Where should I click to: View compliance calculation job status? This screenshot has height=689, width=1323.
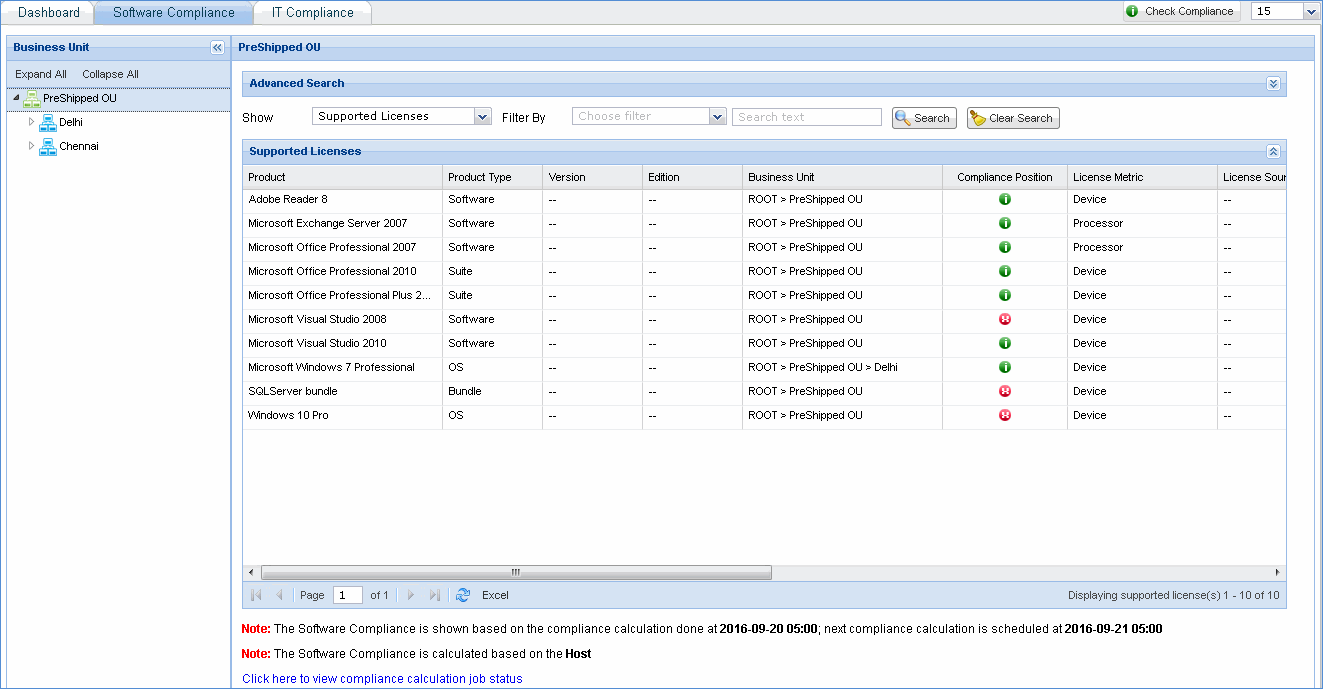coord(382,678)
